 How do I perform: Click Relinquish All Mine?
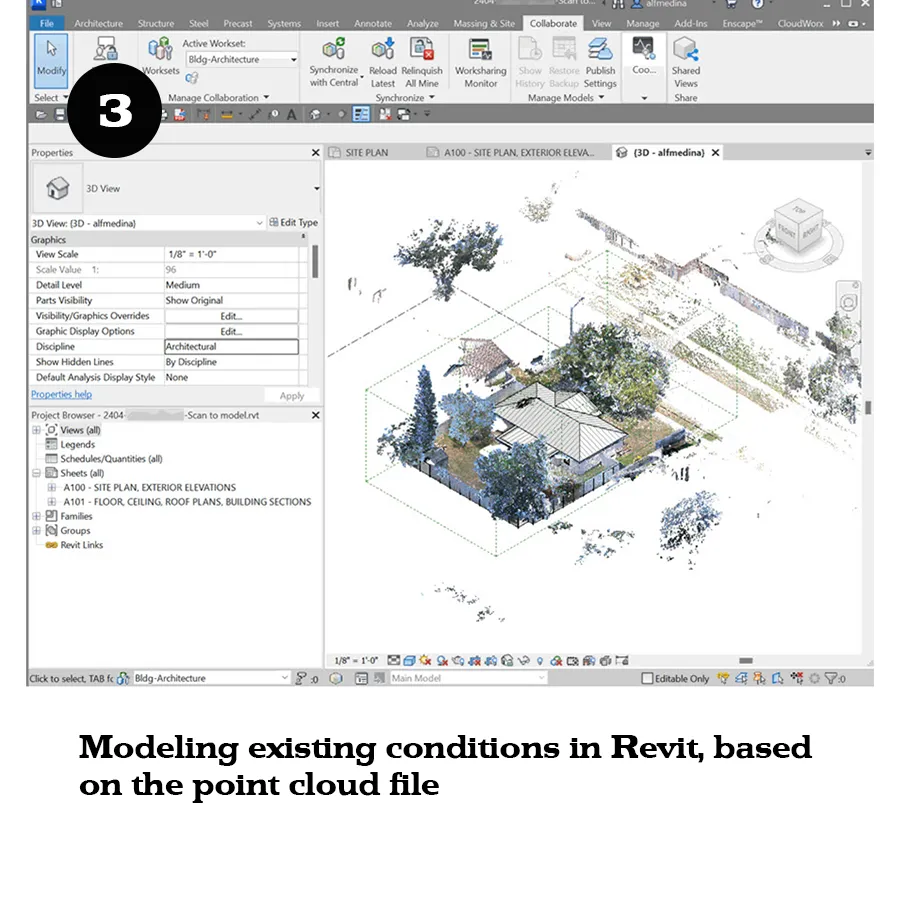click(422, 62)
